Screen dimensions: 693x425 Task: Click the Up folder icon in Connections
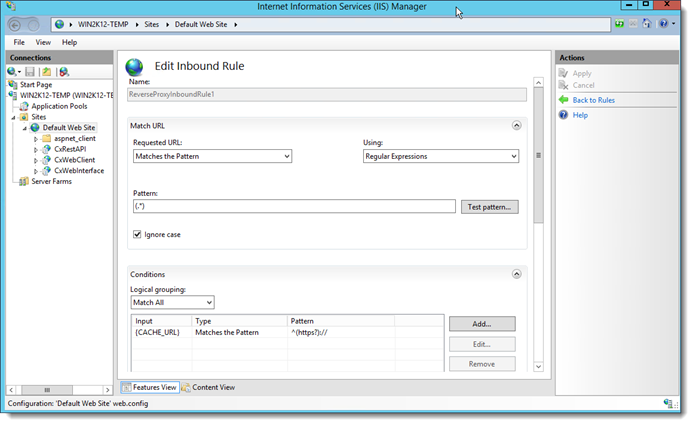tap(47, 72)
